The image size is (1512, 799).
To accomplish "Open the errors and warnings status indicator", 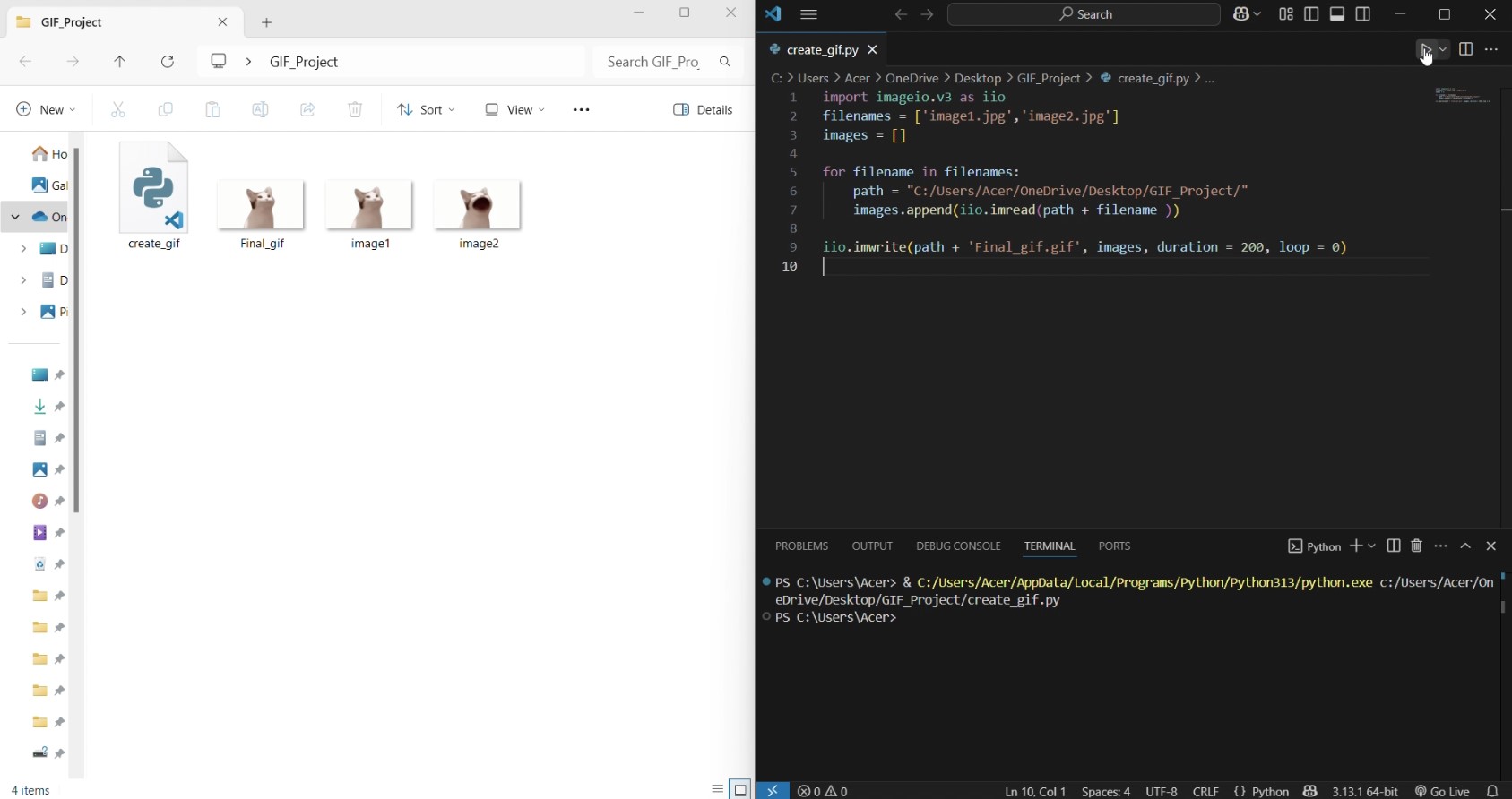I will pyautogui.click(x=823, y=791).
